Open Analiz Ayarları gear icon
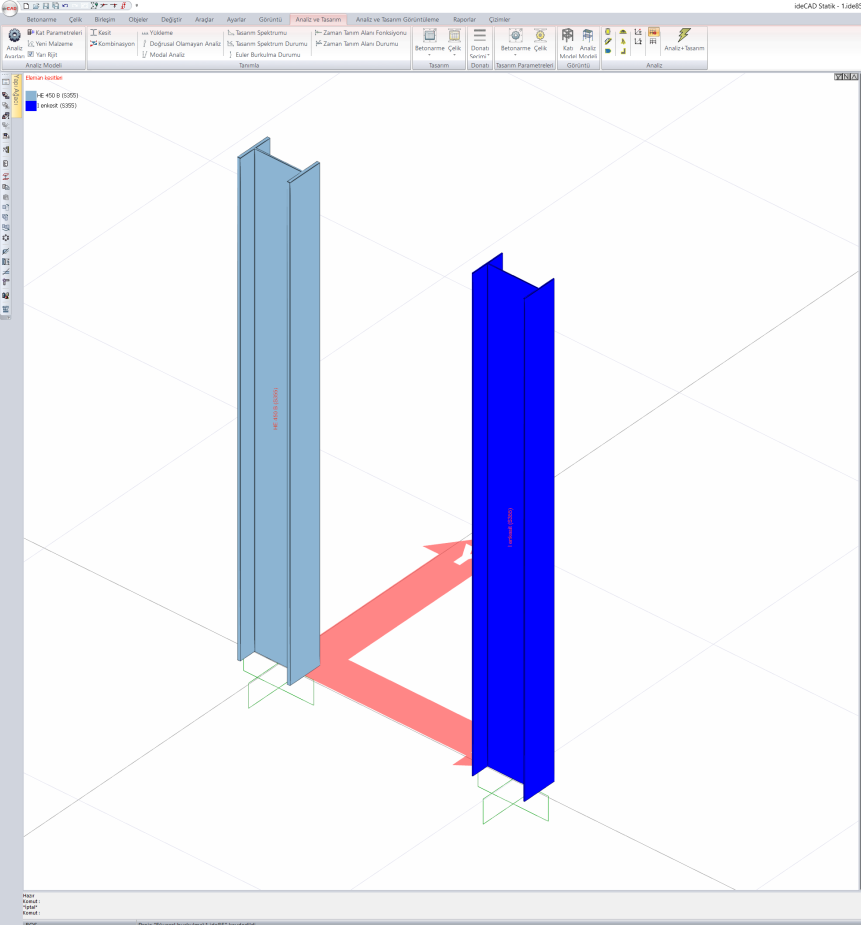861x925 pixels. pos(14,35)
